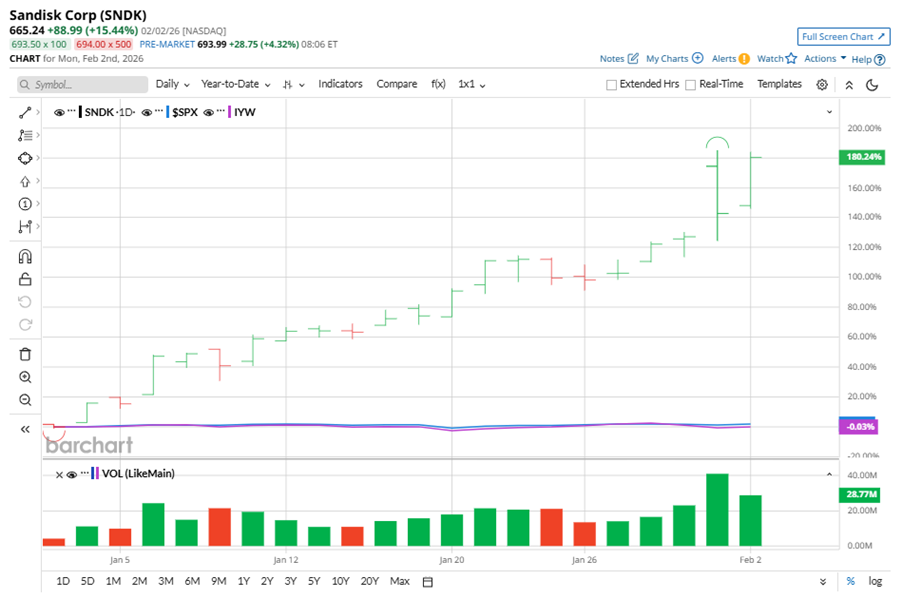Enable the Real-Time checkbox
Viewport: 902px width, 599px height.
tap(691, 85)
